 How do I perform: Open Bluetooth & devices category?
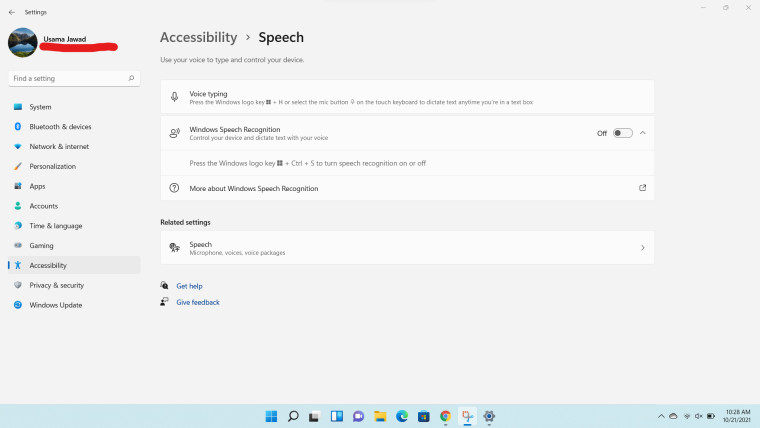pos(74,127)
